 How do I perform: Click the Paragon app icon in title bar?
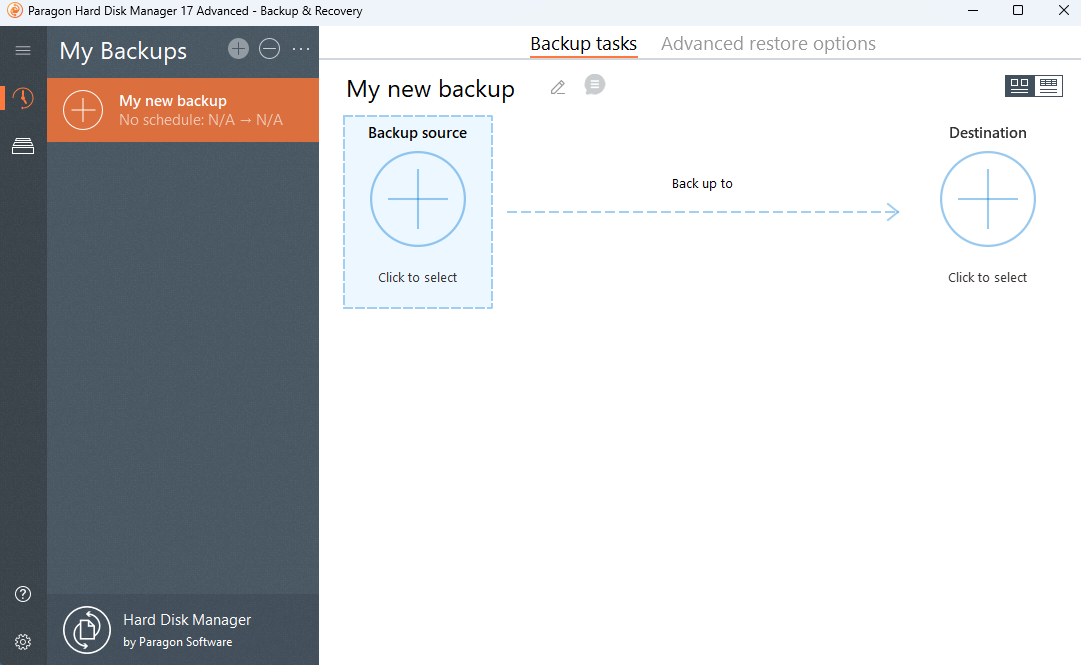coord(14,10)
